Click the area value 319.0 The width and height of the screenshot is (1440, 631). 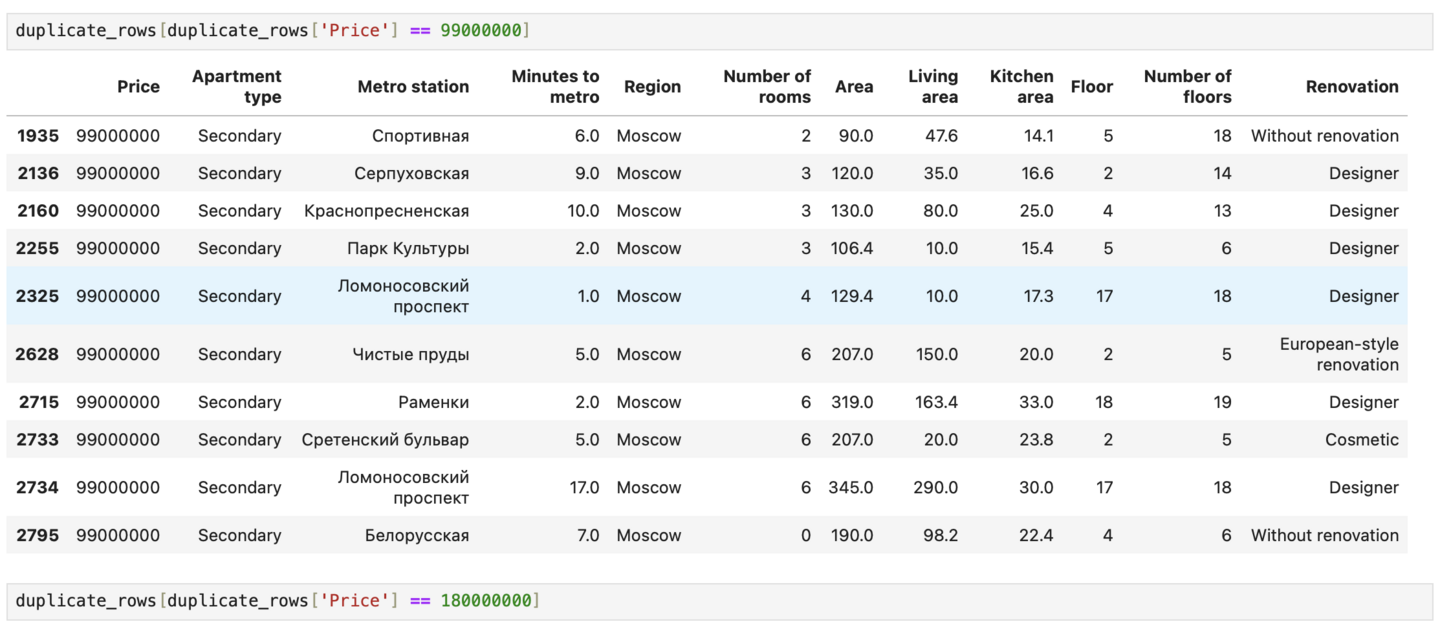pyautogui.click(x=851, y=402)
